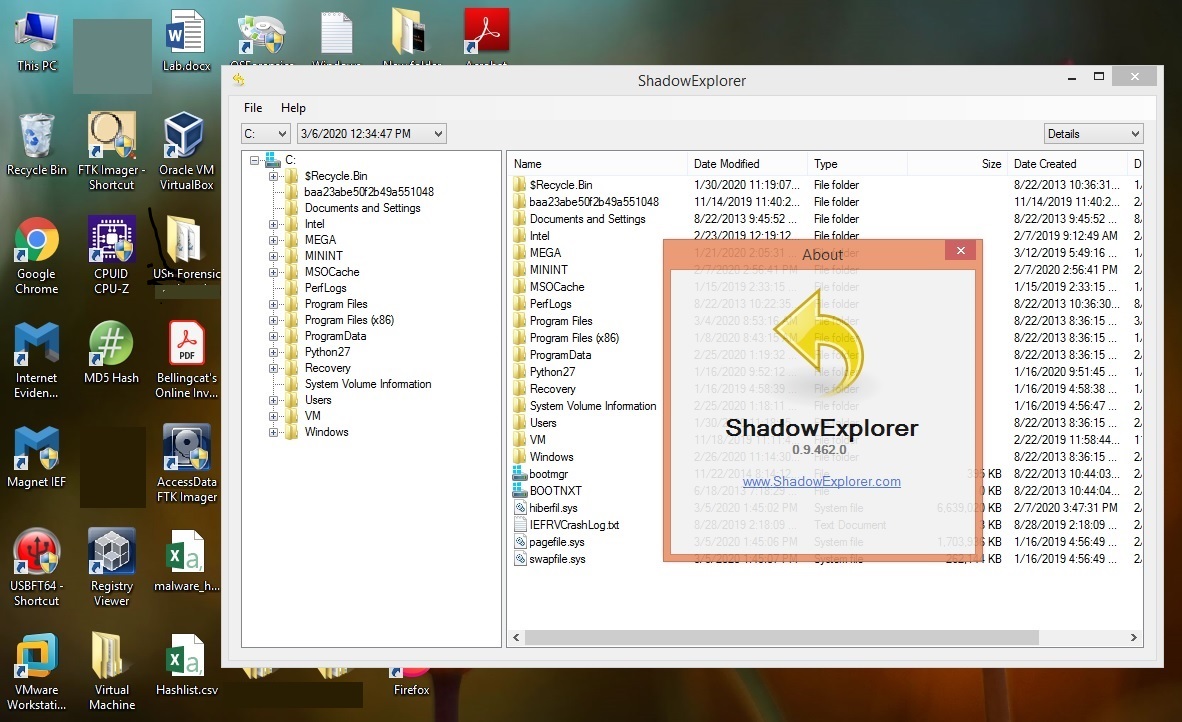The image size is (1182, 722).
Task: Sort files by the Date Modified column
Action: tap(725, 163)
